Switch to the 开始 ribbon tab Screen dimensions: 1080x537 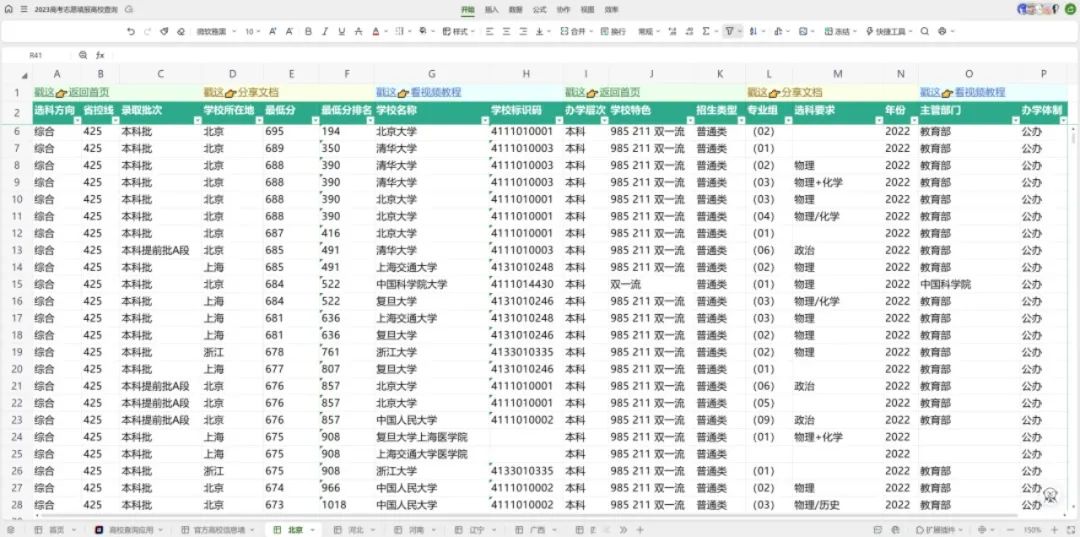click(468, 10)
